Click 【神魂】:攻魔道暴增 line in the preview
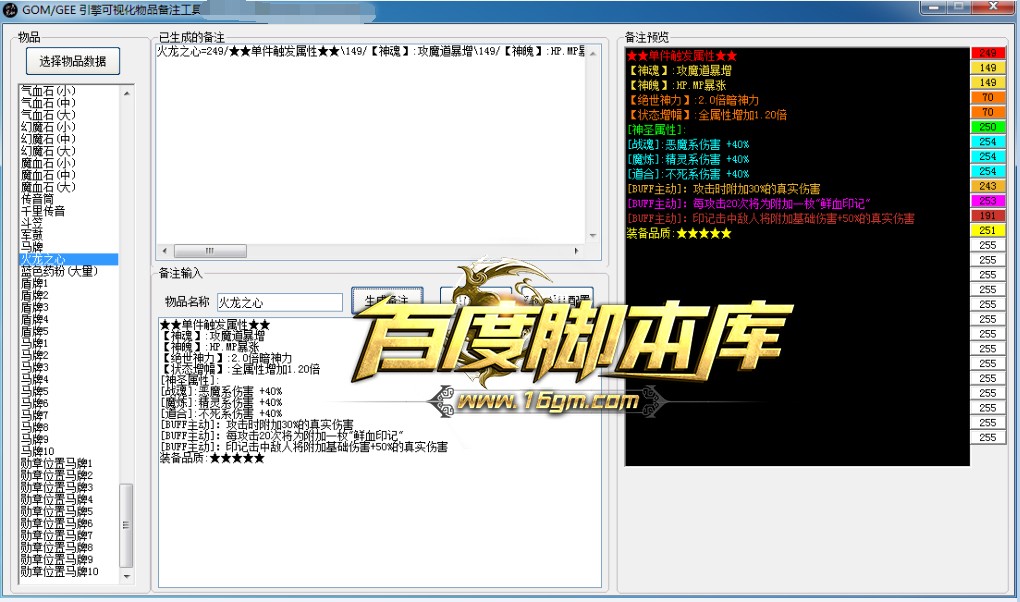This screenshot has width=1020, height=602. click(679, 70)
